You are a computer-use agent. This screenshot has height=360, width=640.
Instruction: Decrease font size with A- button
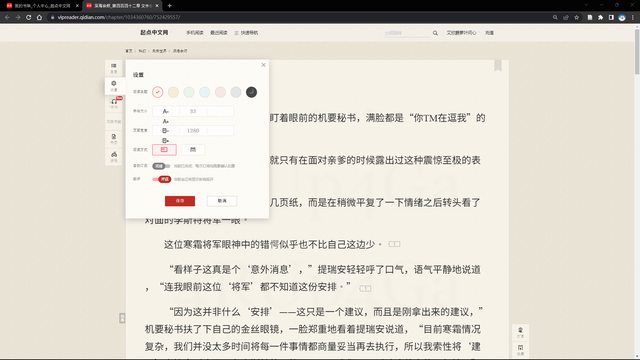pos(165,111)
